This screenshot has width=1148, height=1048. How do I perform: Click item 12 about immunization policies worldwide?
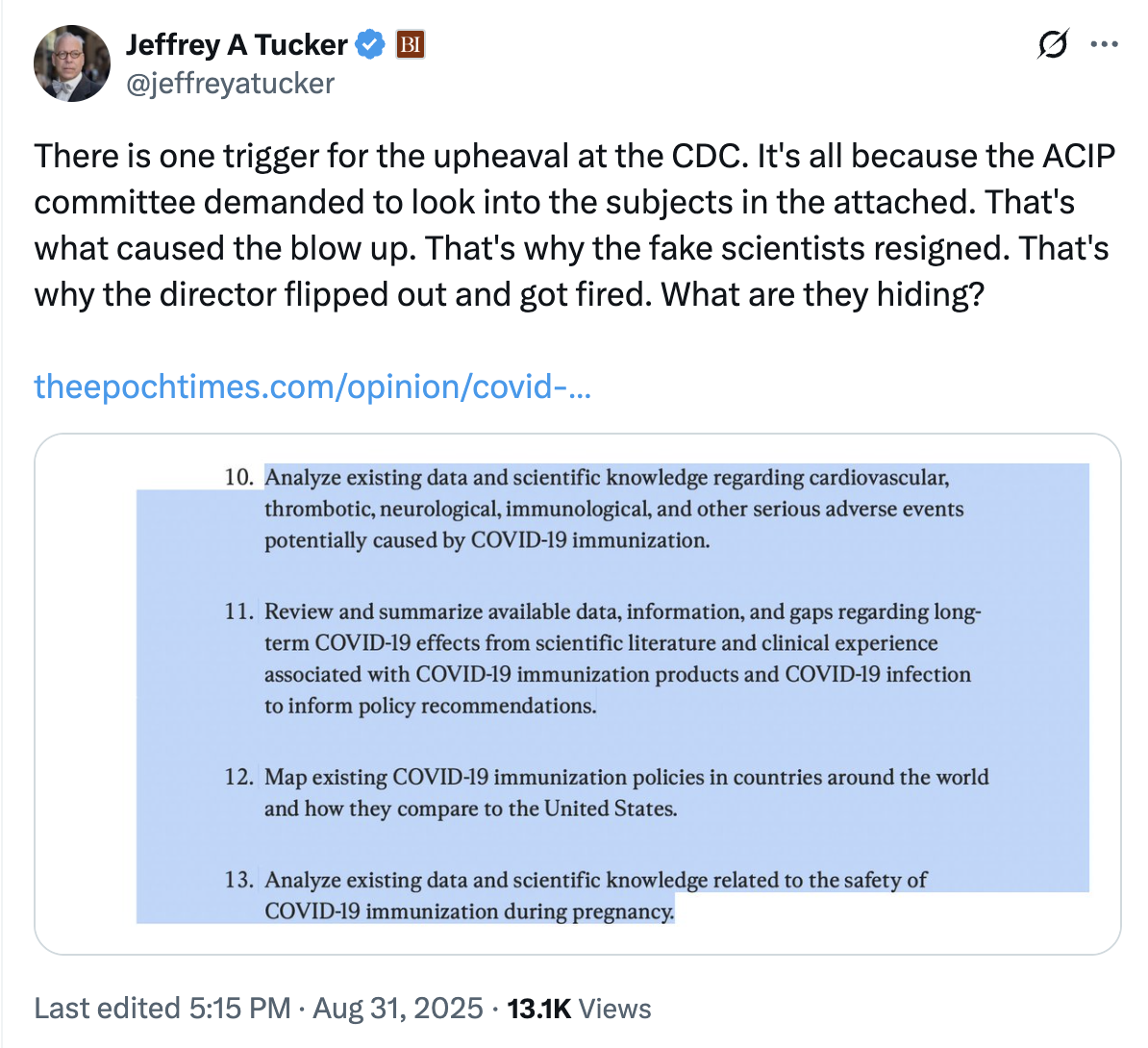pyautogui.click(x=625, y=792)
